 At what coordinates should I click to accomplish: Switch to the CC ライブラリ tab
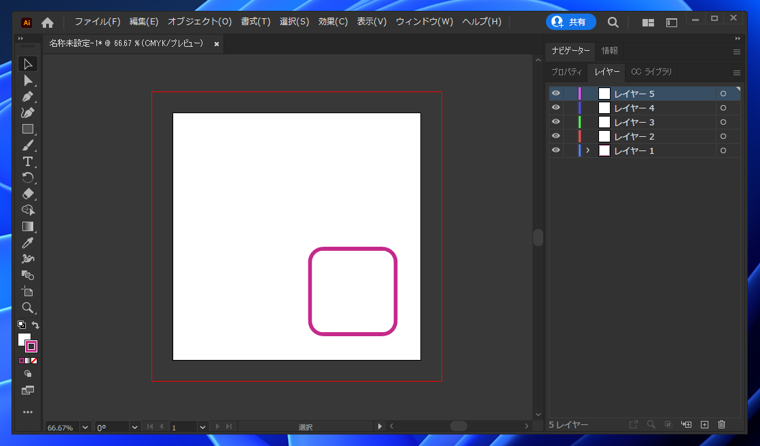(651, 72)
